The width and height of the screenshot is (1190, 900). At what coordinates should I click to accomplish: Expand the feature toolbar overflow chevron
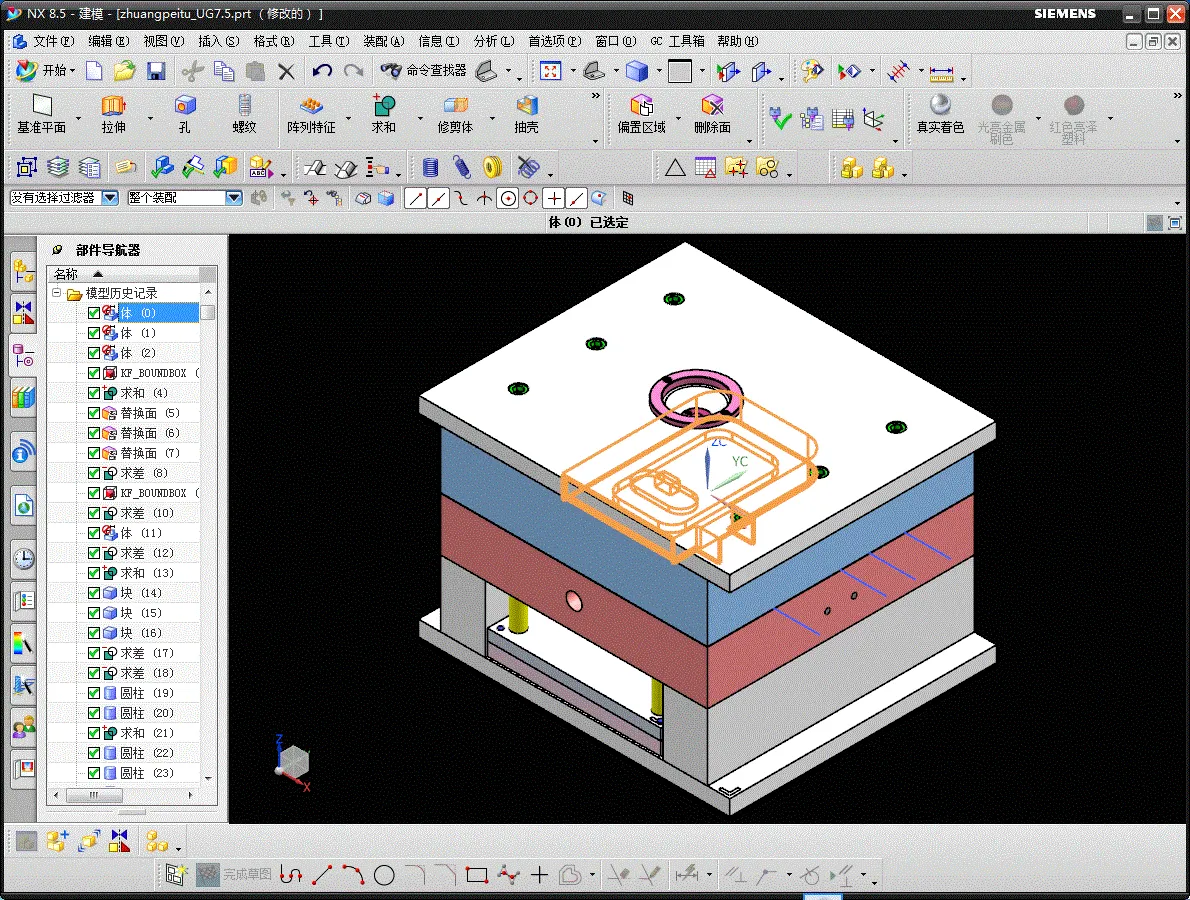596,96
